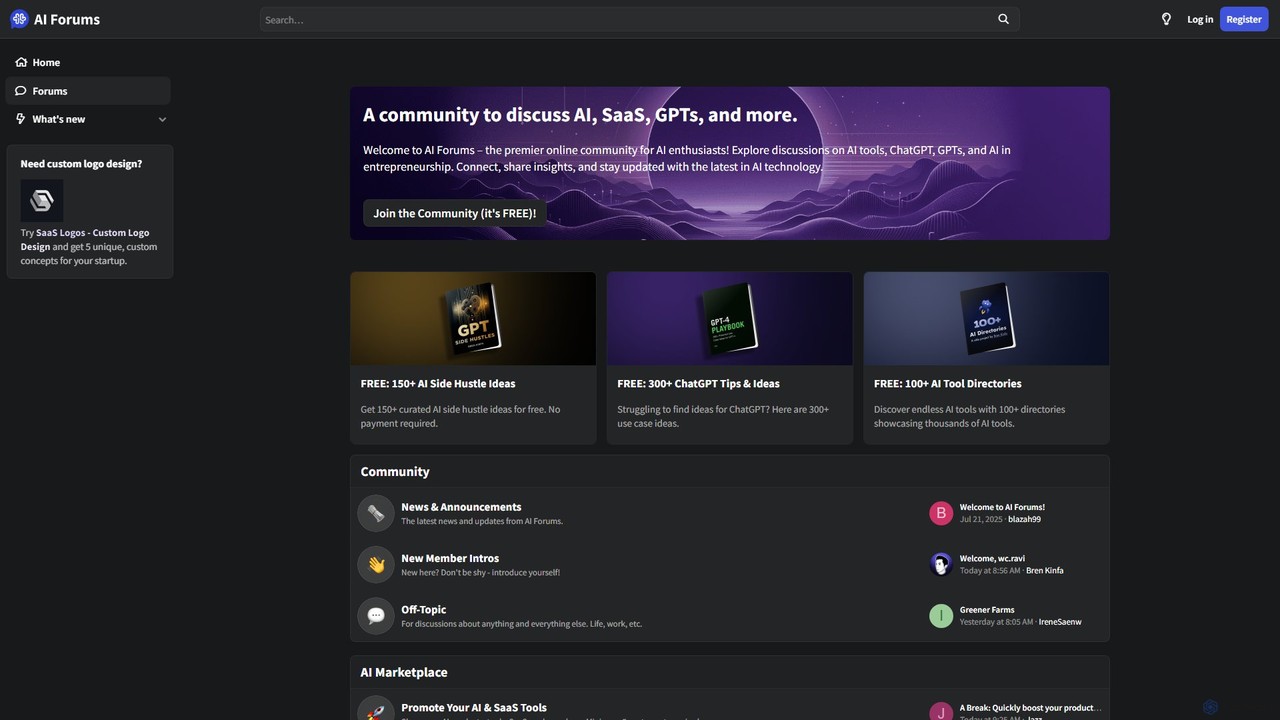
Task: Open Promote Your AI & SaaS Tools forum
Action: 474,707
